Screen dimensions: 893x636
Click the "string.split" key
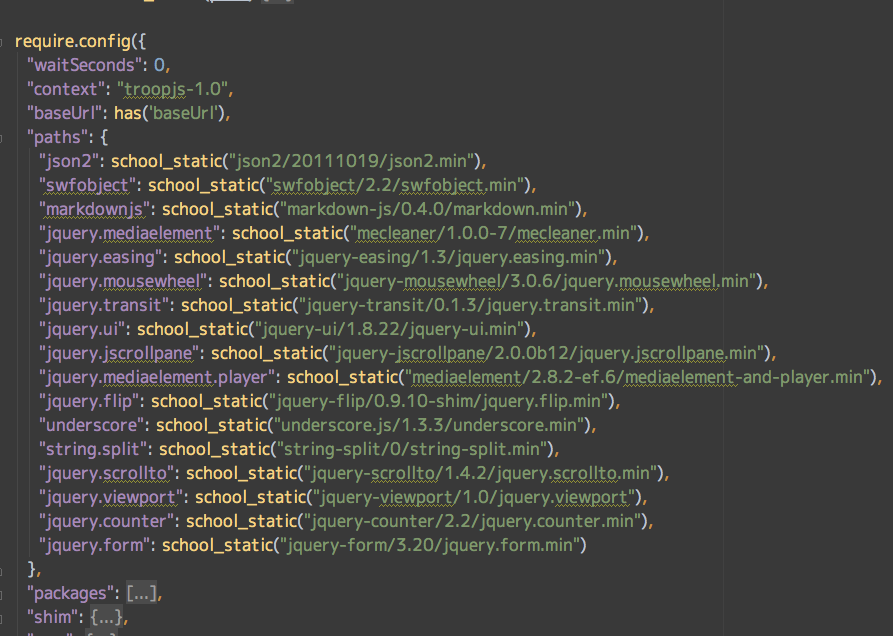pos(93,449)
